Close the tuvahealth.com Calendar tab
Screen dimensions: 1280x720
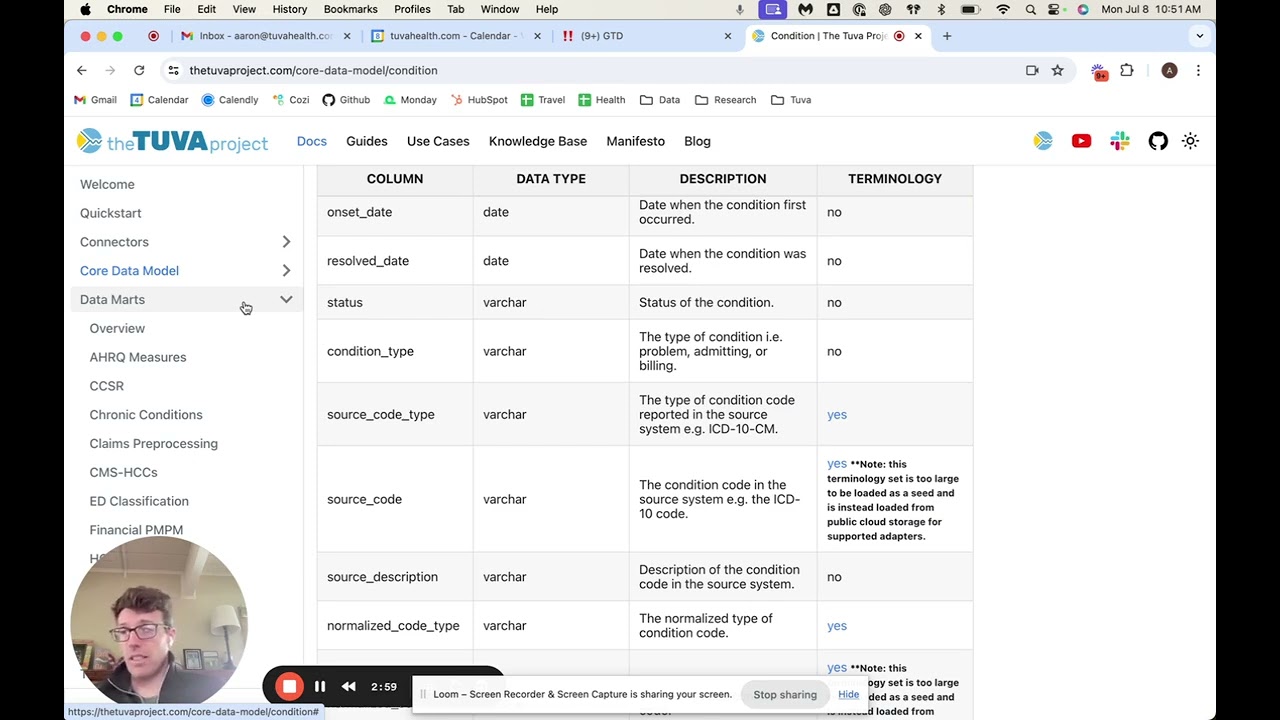(x=537, y=36)
